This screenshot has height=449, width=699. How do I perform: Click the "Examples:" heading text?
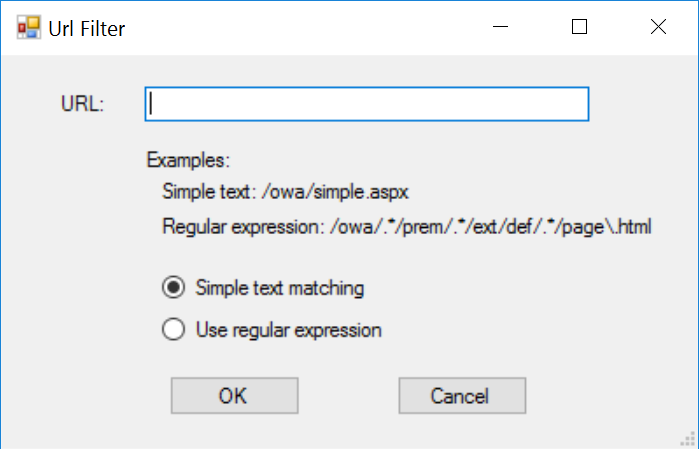coord(188,160)
